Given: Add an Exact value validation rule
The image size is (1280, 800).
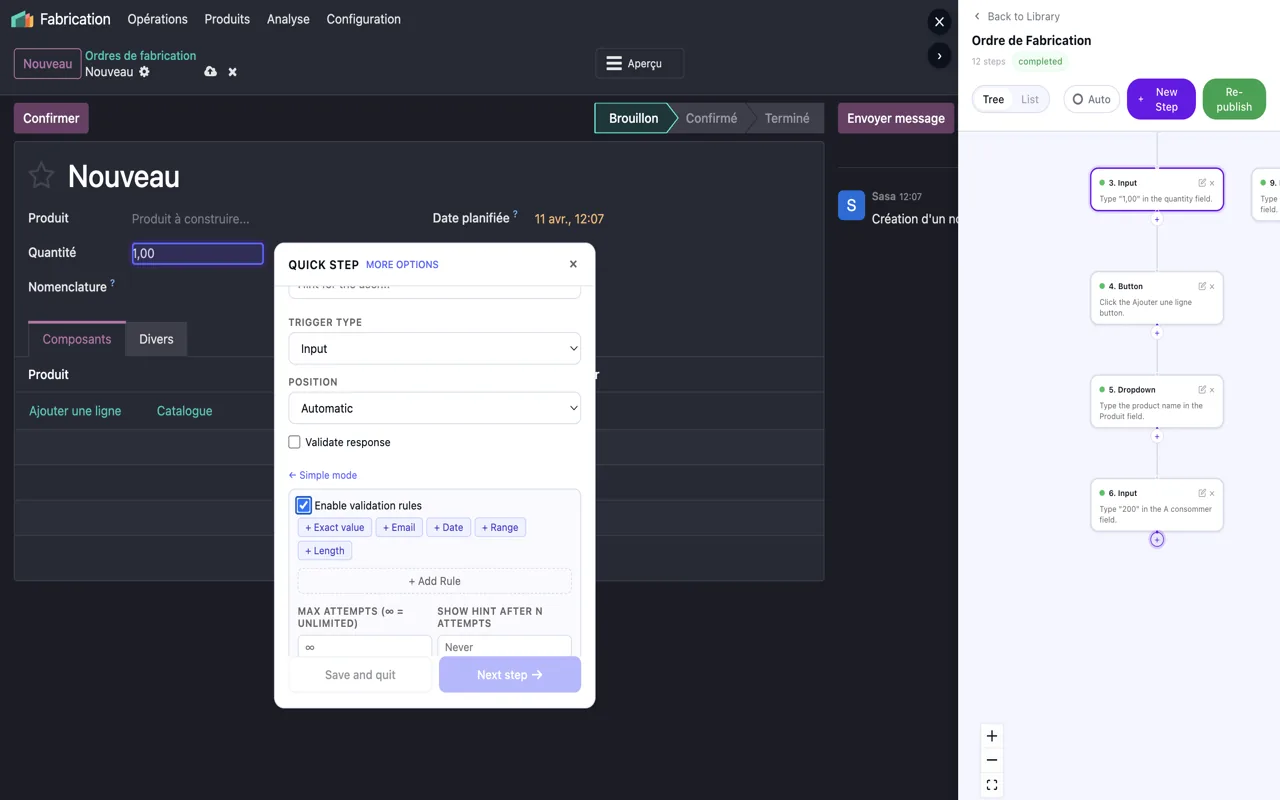Looking at the screenshot, I should (335, 527).
